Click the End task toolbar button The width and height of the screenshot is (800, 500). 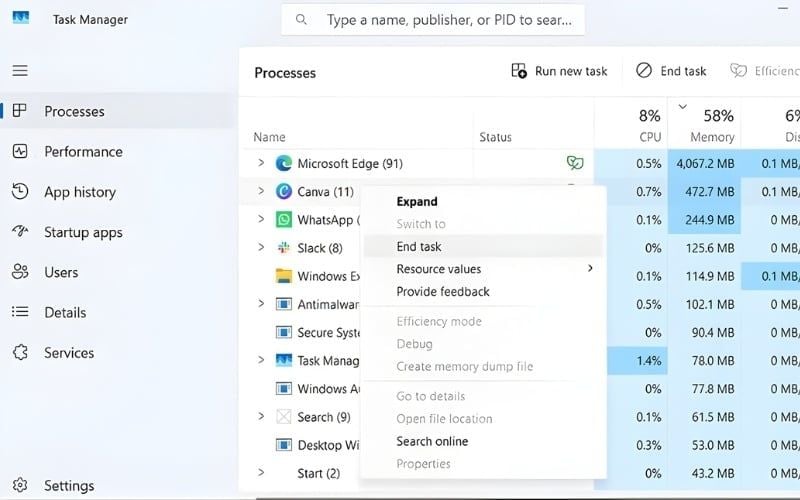click(x=671, y=71)
